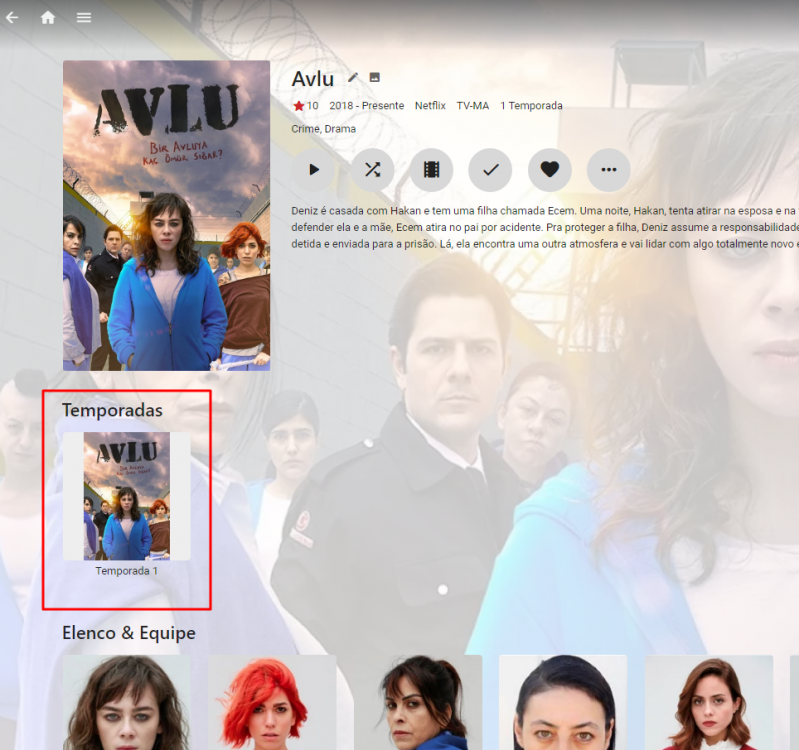Viewport: 799px width, 750px height.
Task: Open cast member with ponytail and blue collar
Action: (418, 702)
